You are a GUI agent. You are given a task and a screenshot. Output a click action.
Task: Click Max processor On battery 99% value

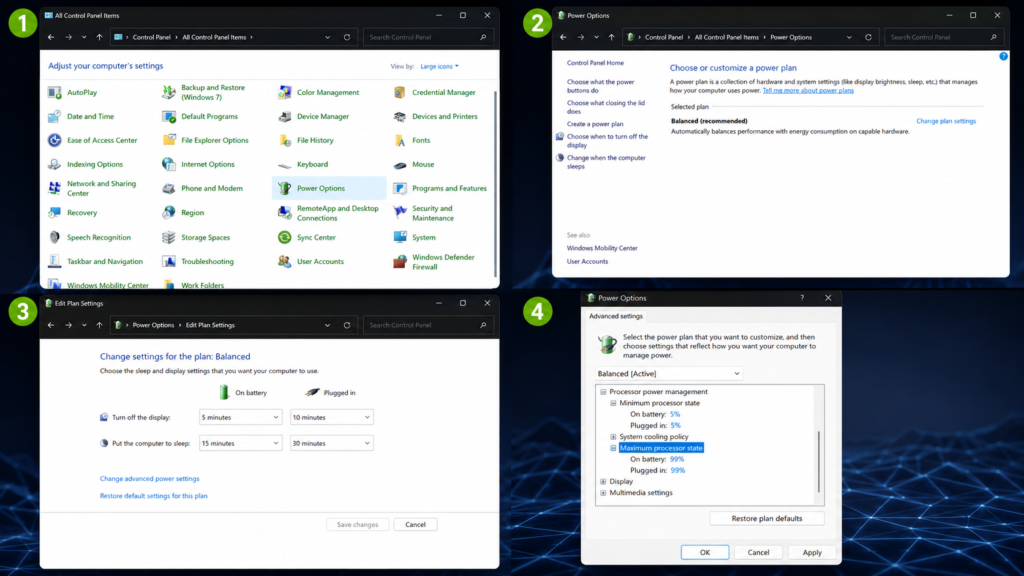click(x=677, y=460)
